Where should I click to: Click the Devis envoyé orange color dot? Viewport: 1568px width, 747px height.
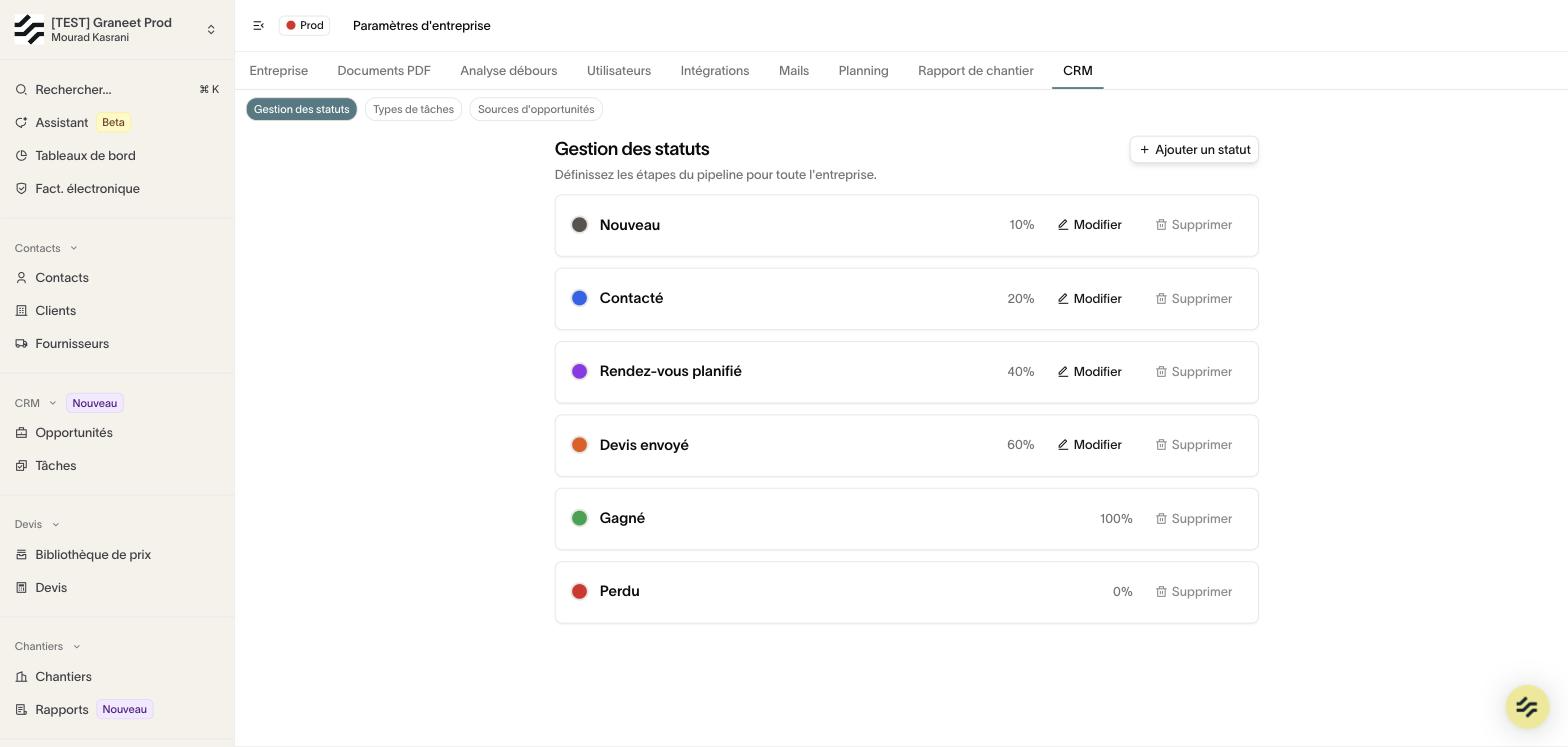pyautogui.click(x=579, y=445)
